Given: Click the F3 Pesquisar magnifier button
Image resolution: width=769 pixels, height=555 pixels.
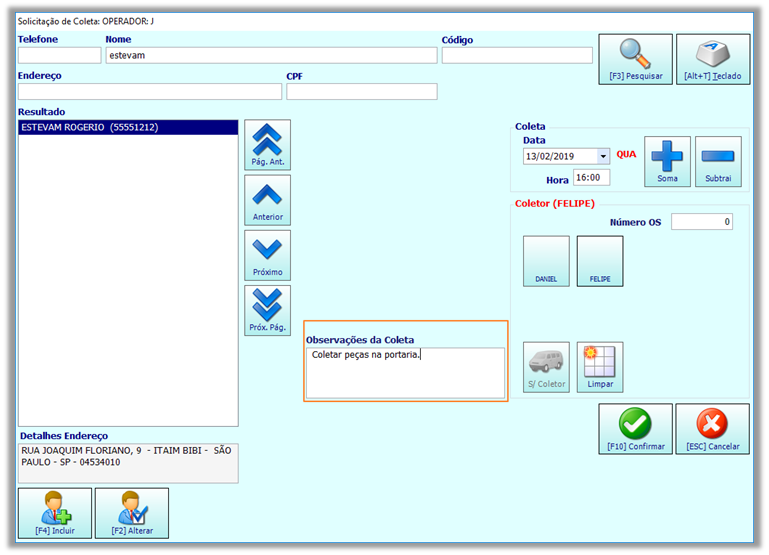Looking at the screenshot, I should click(635, 59).
